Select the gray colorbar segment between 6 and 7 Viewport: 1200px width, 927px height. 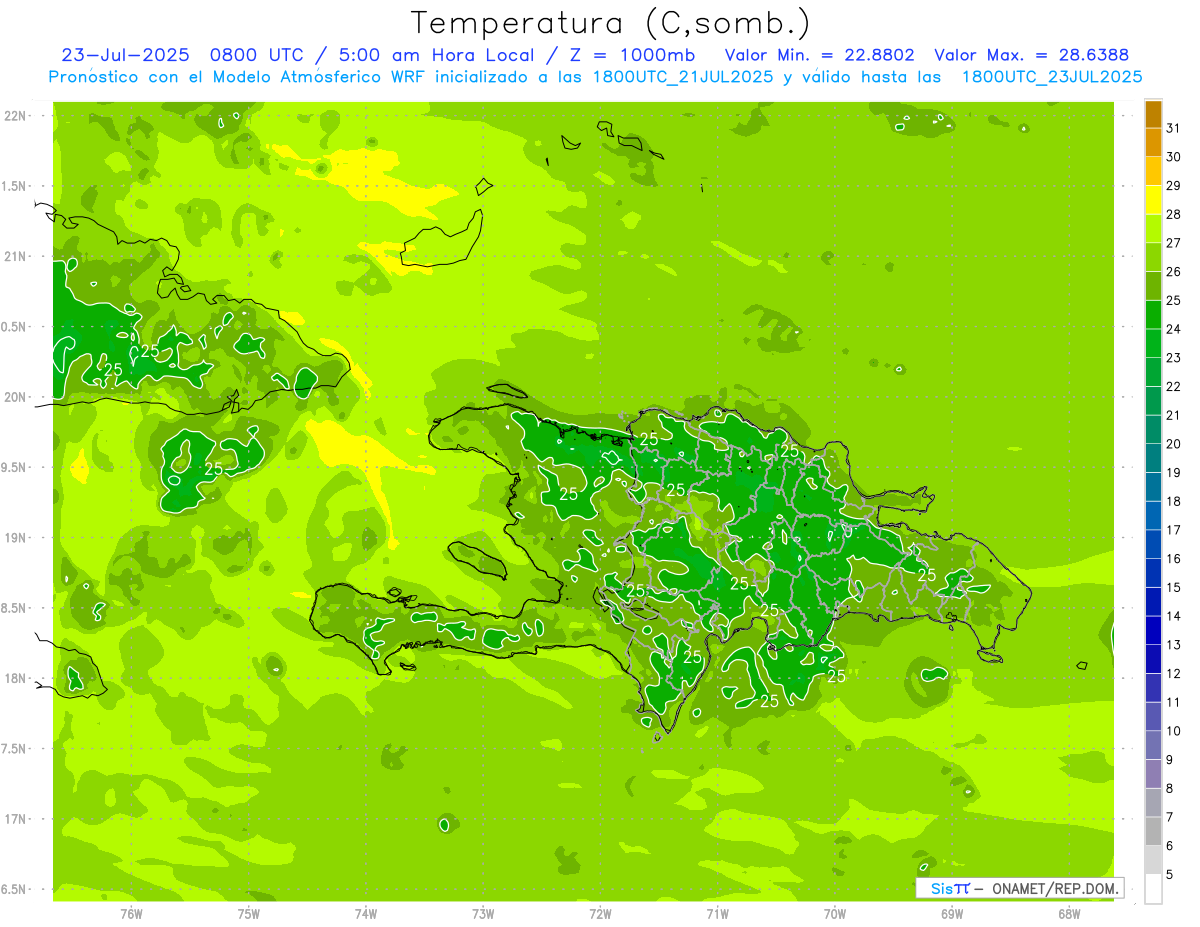[1153, 832]
